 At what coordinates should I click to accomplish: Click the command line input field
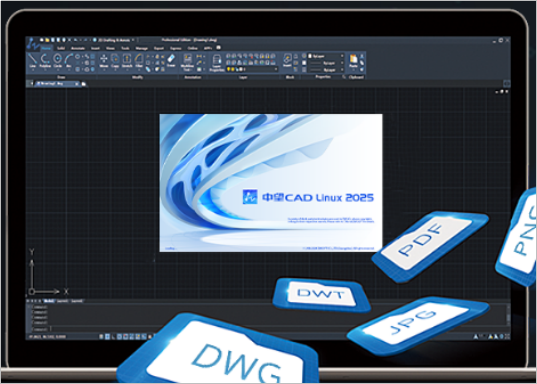[269, 329]
